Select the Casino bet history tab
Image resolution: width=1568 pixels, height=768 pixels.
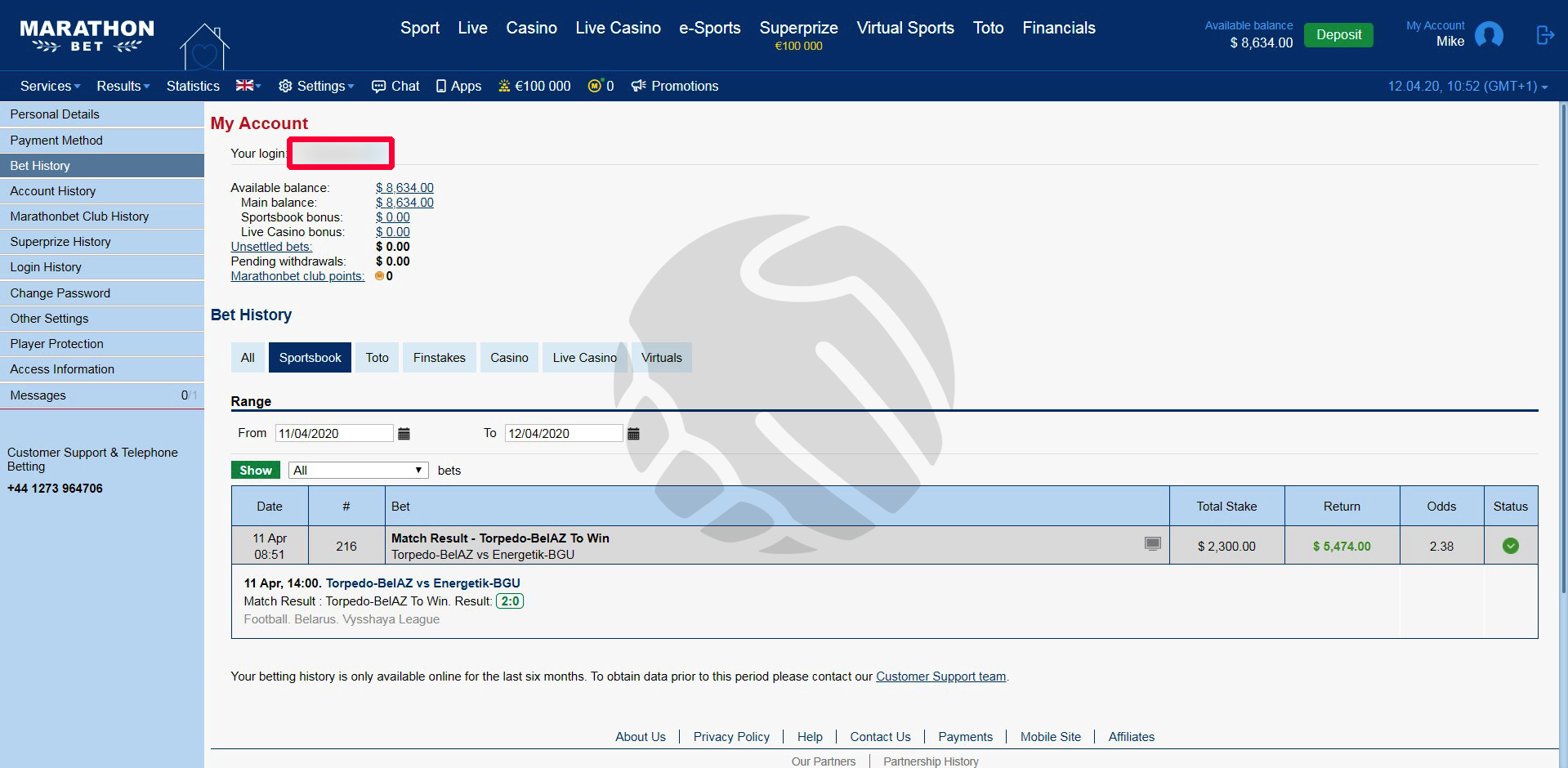coord(509,358)
